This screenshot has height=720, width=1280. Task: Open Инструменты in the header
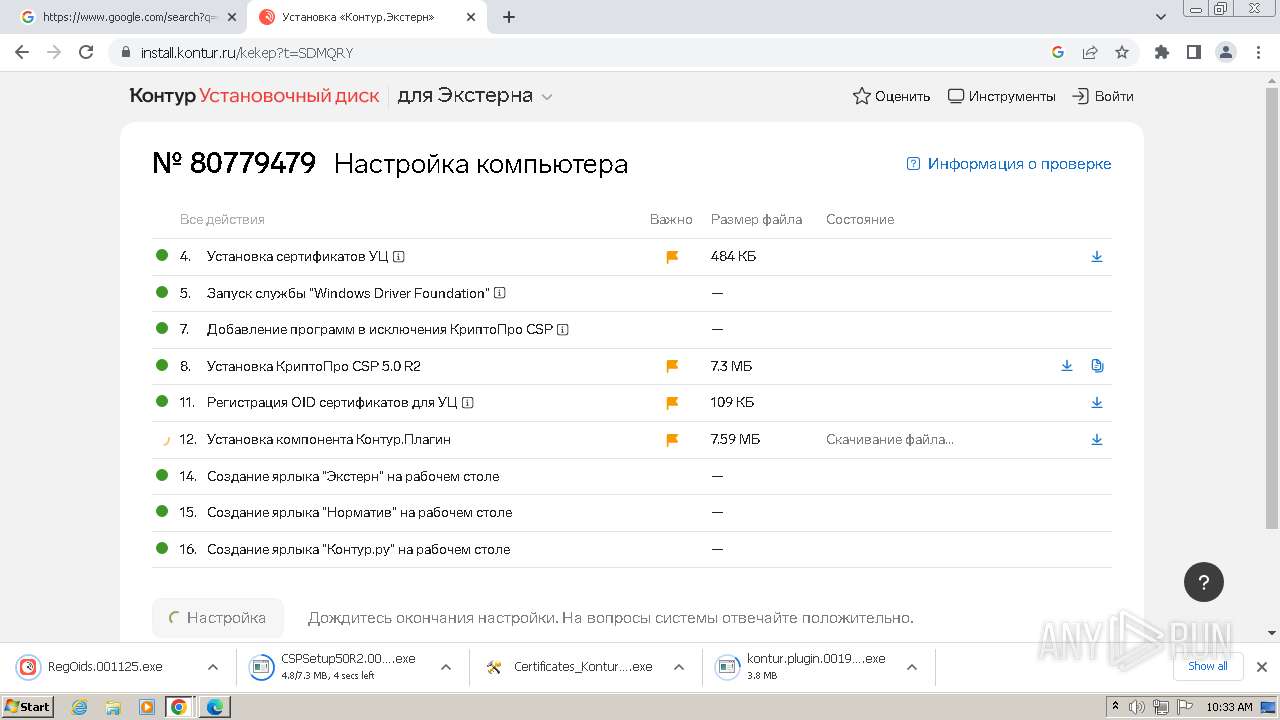pyautogui.click(x=1001, y=96)
